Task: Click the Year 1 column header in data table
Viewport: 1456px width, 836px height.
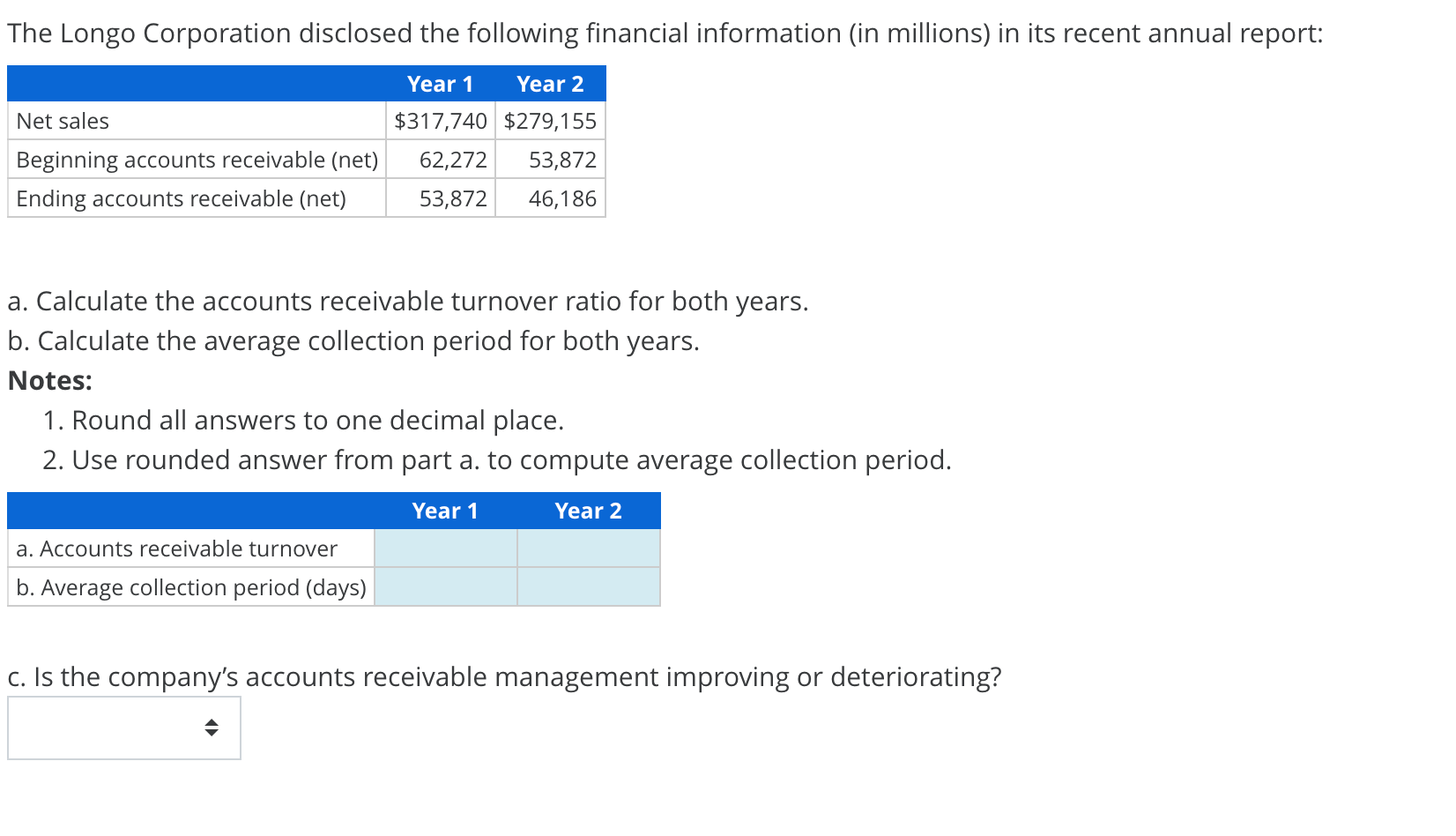Action: (440, 83)
